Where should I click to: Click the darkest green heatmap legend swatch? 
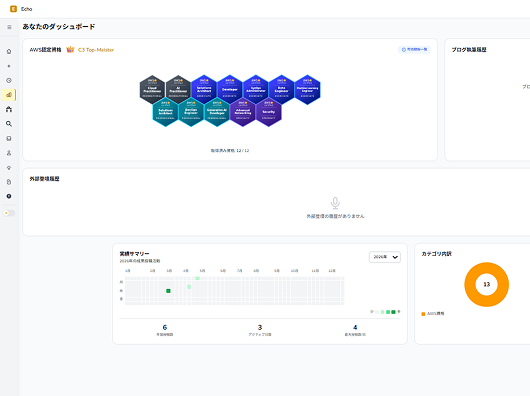click(393, 312)
